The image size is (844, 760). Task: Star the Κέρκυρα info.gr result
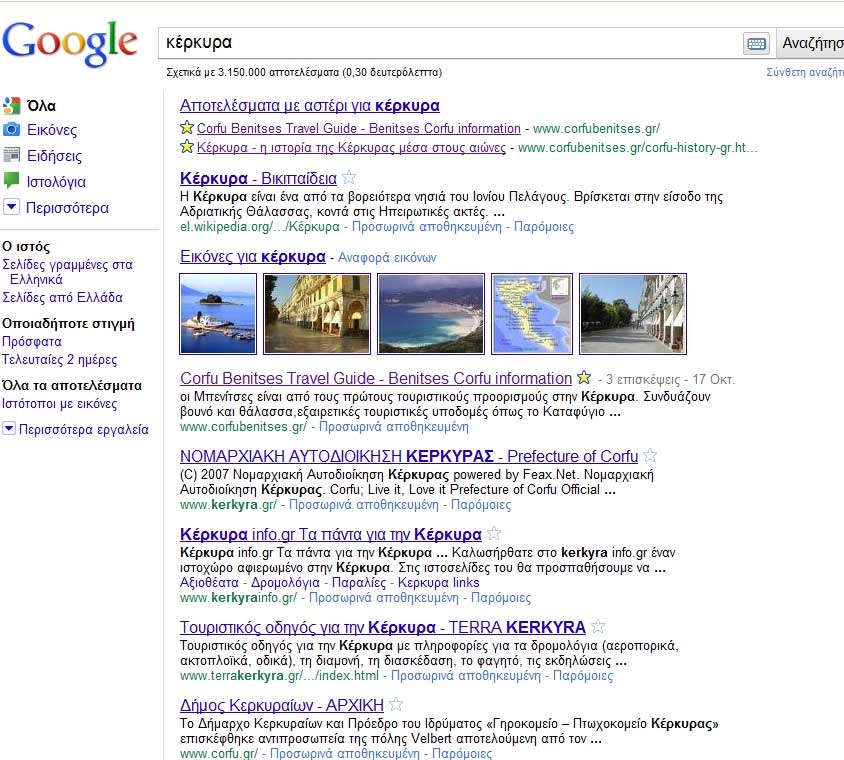(x=494, y=533)
